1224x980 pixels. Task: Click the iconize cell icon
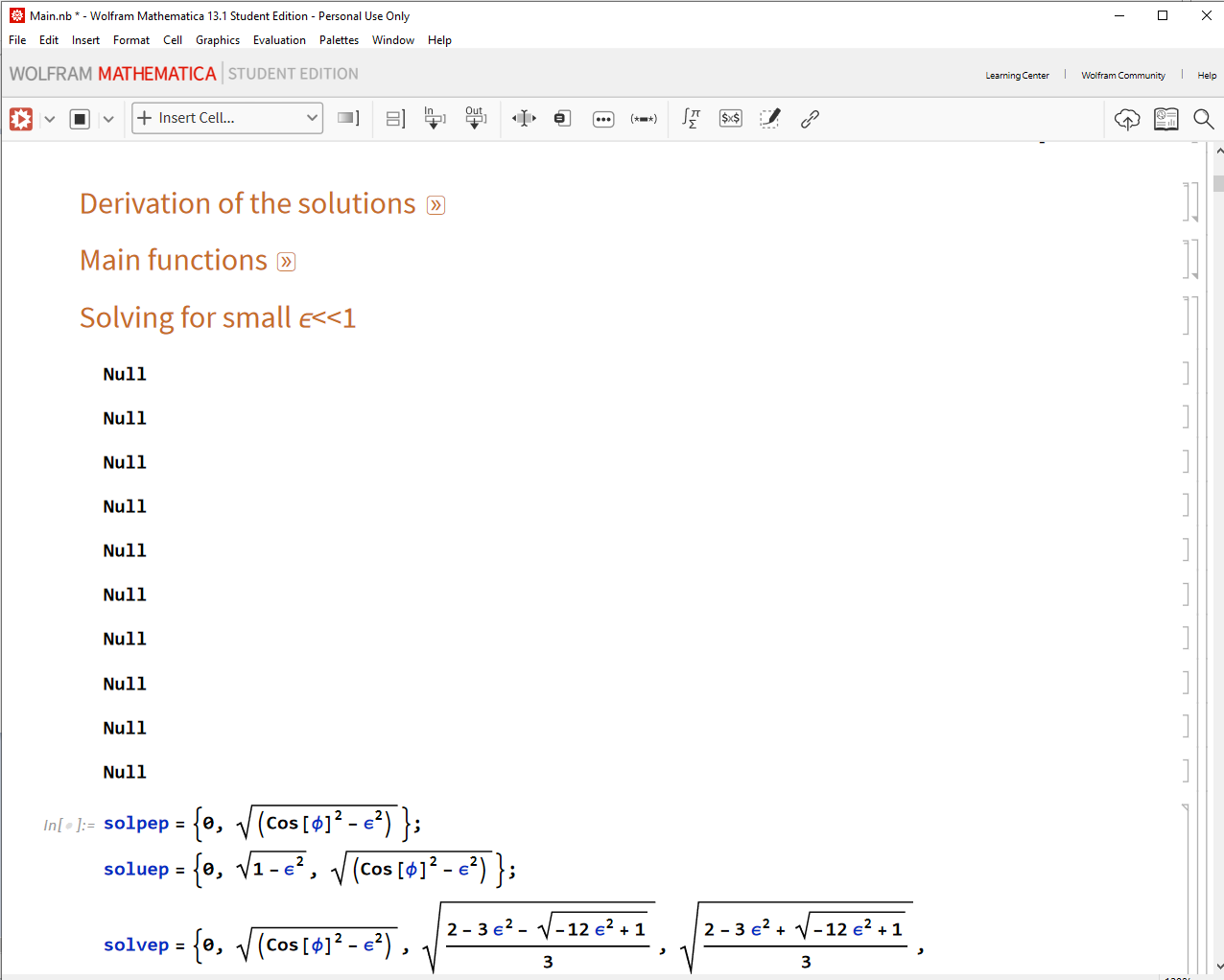click(x=563, y=119)
